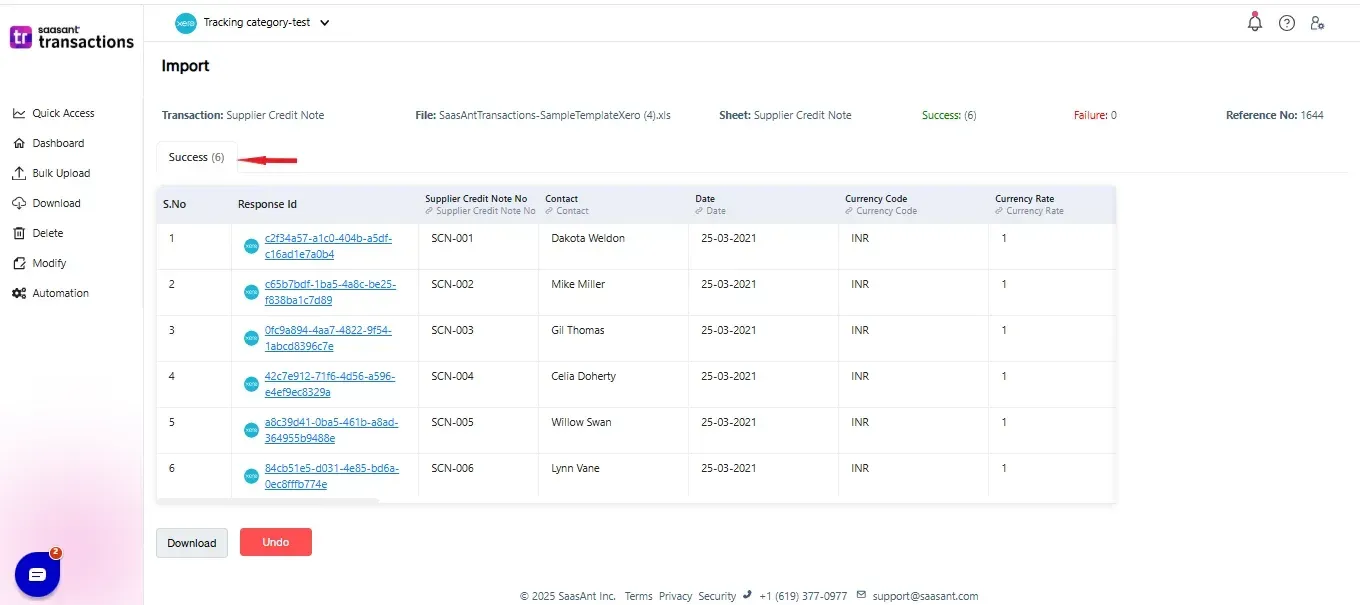Click the Xero icon in SCN-006 row
Image resolution: width=1360 pixels, height=605 pixels.
(x=251, y=476)
